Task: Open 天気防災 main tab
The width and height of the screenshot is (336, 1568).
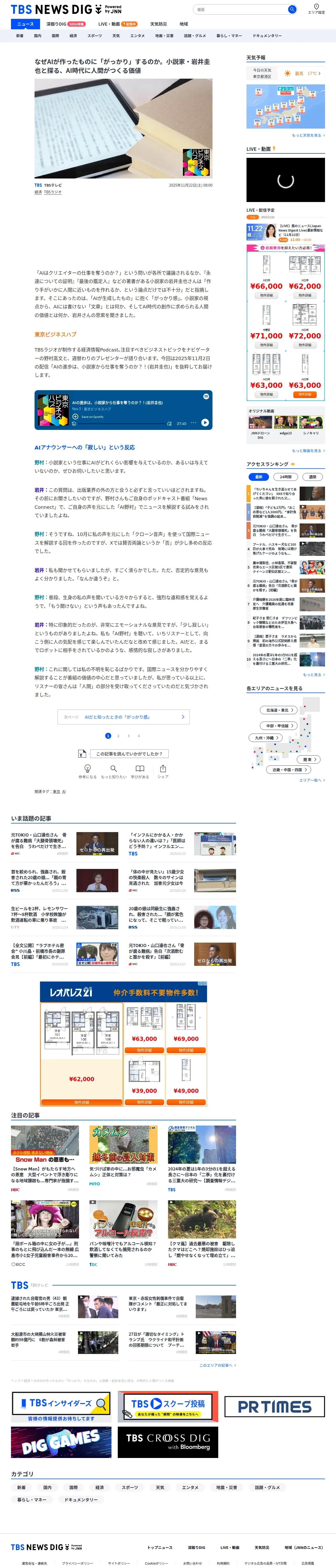Action: pos(159,24)
